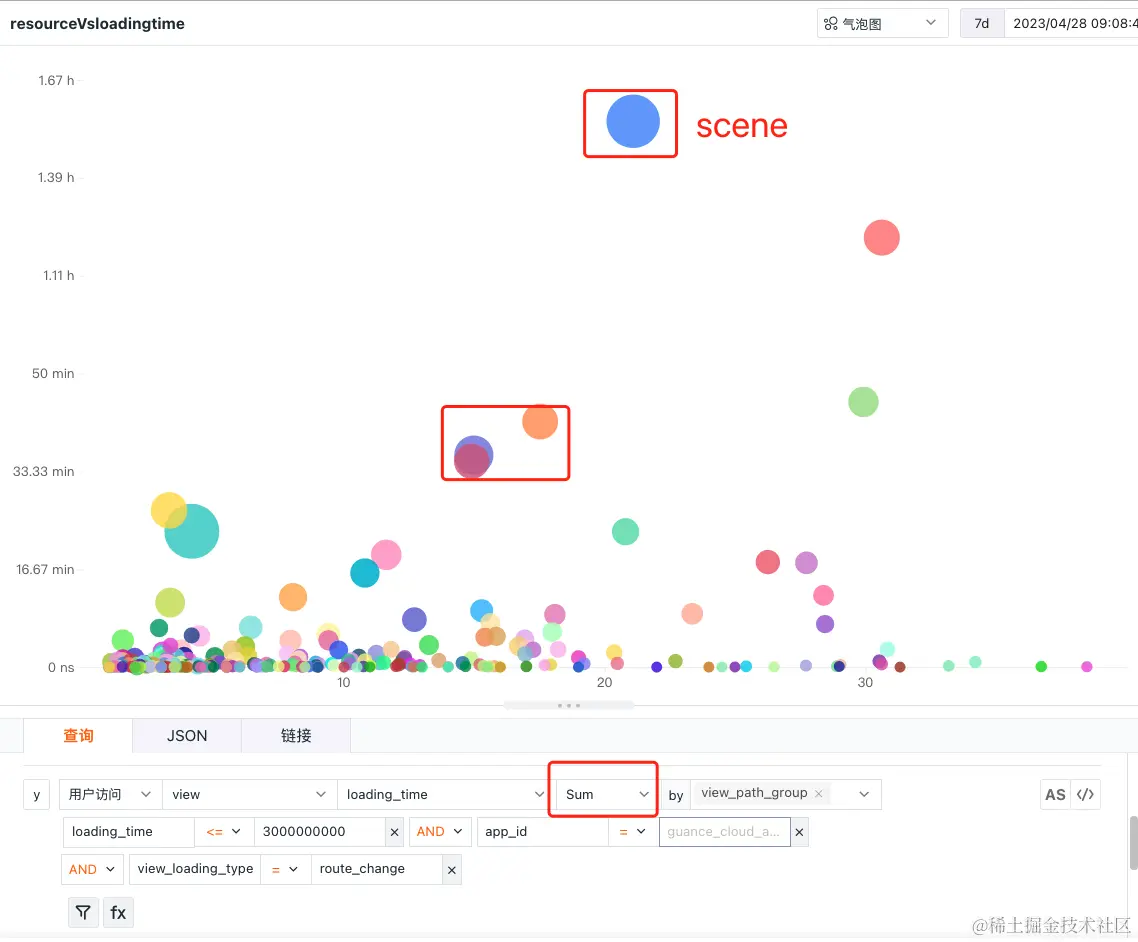Select the large blue scene bubble

[x=633, y=121]
